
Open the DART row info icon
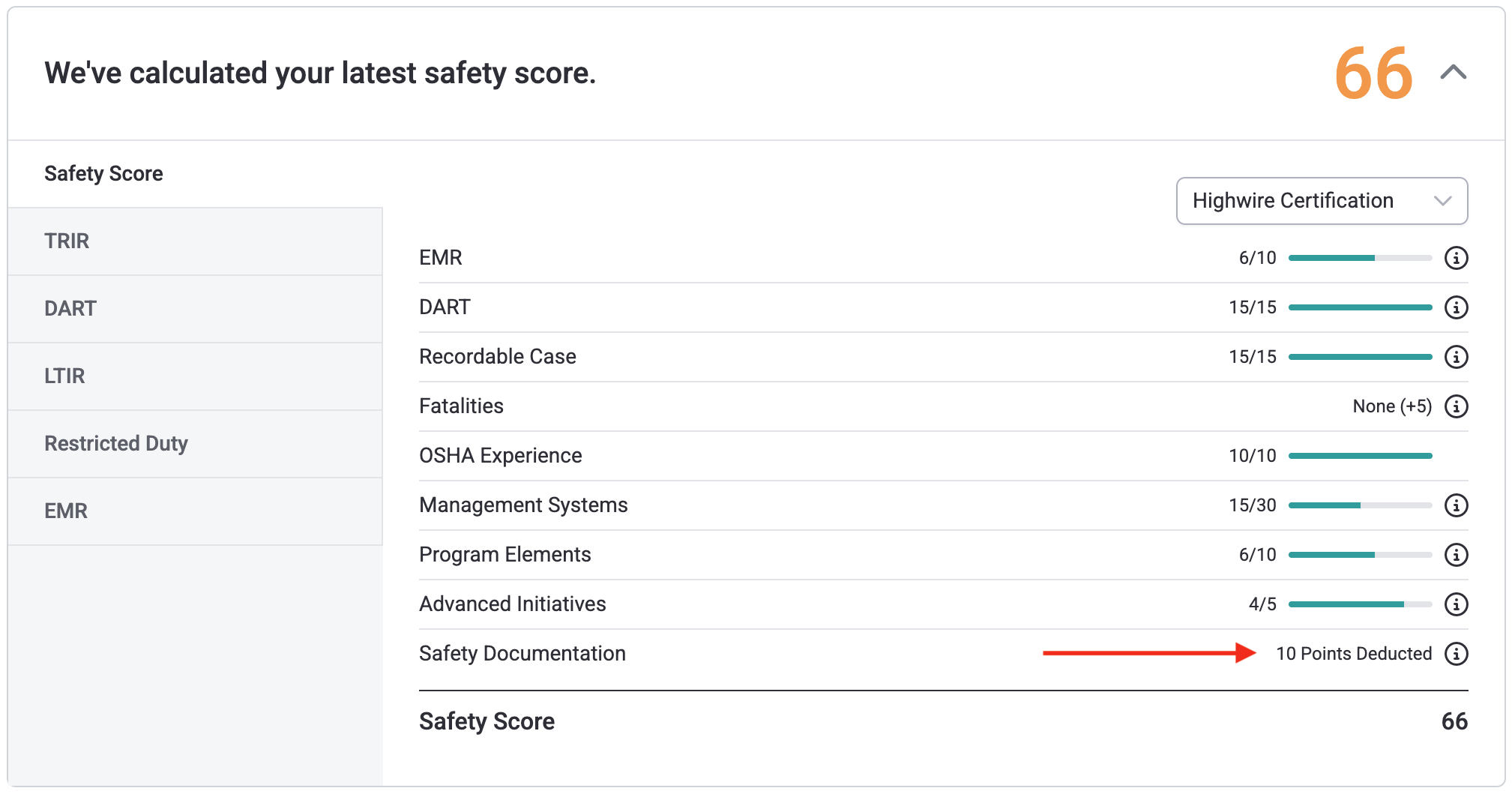click(x=1456, y=307)
